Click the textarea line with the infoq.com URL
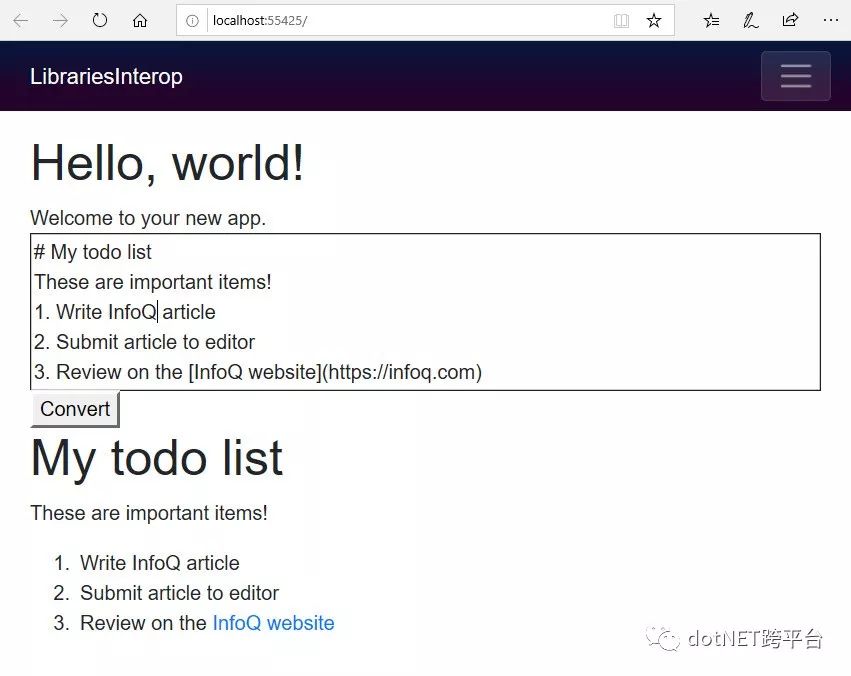851x676 pixels. click(258, 372)
